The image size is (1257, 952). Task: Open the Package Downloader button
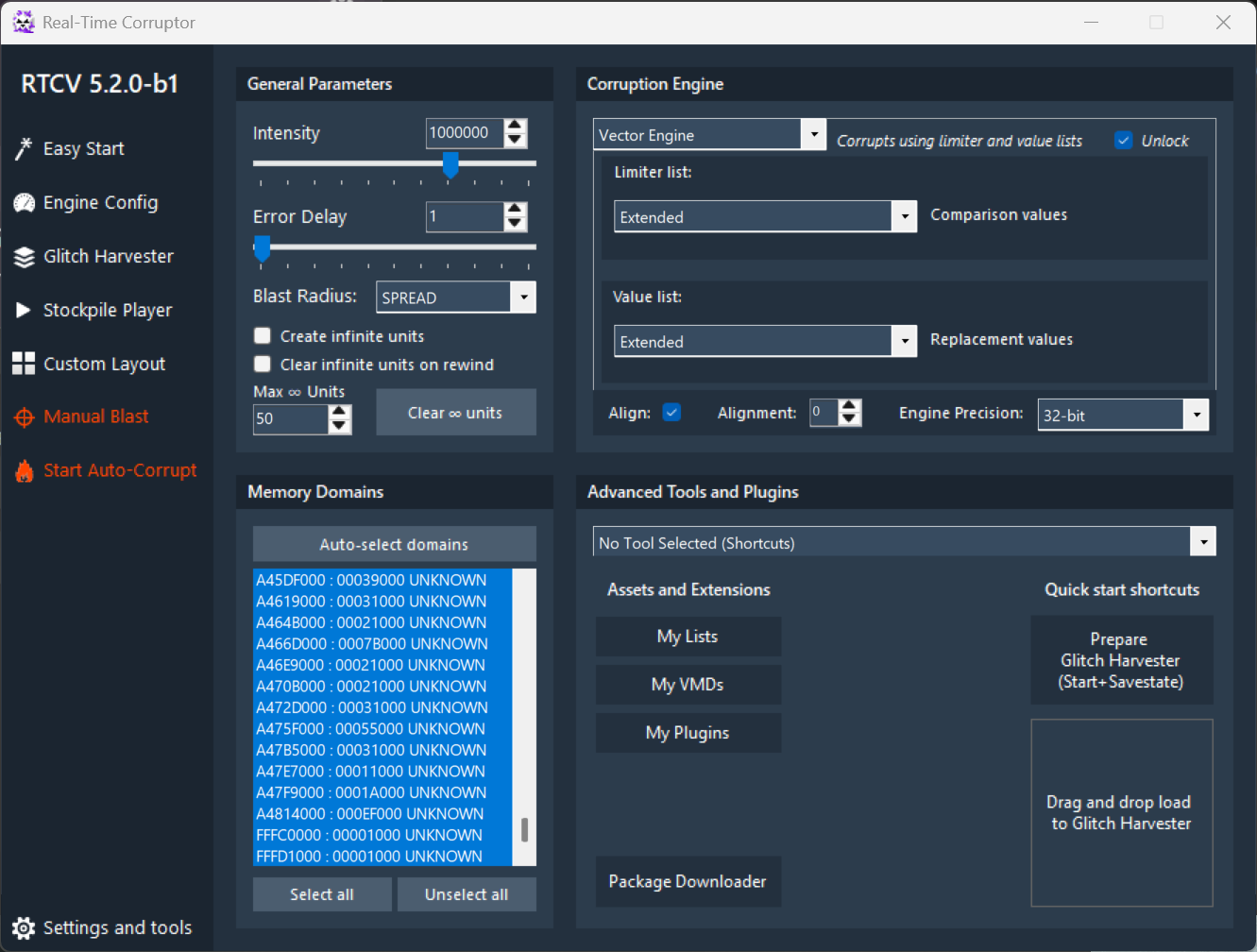688,881
